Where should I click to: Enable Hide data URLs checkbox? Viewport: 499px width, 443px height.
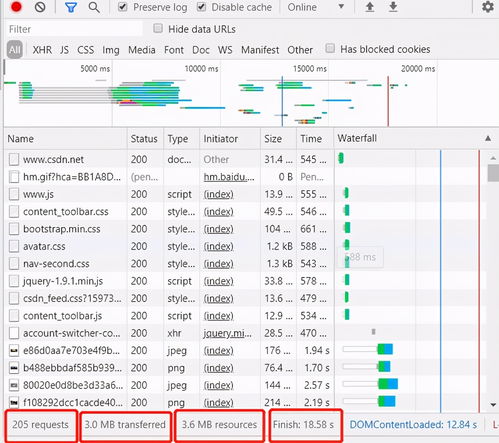pos(158,28)
